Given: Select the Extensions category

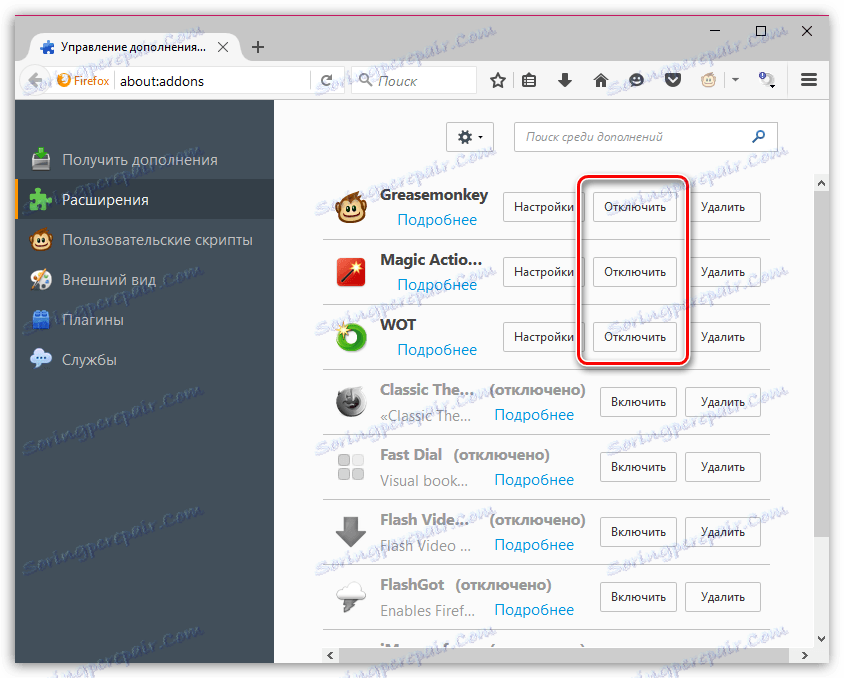Looking at the screenshot, I should point(144,200).
